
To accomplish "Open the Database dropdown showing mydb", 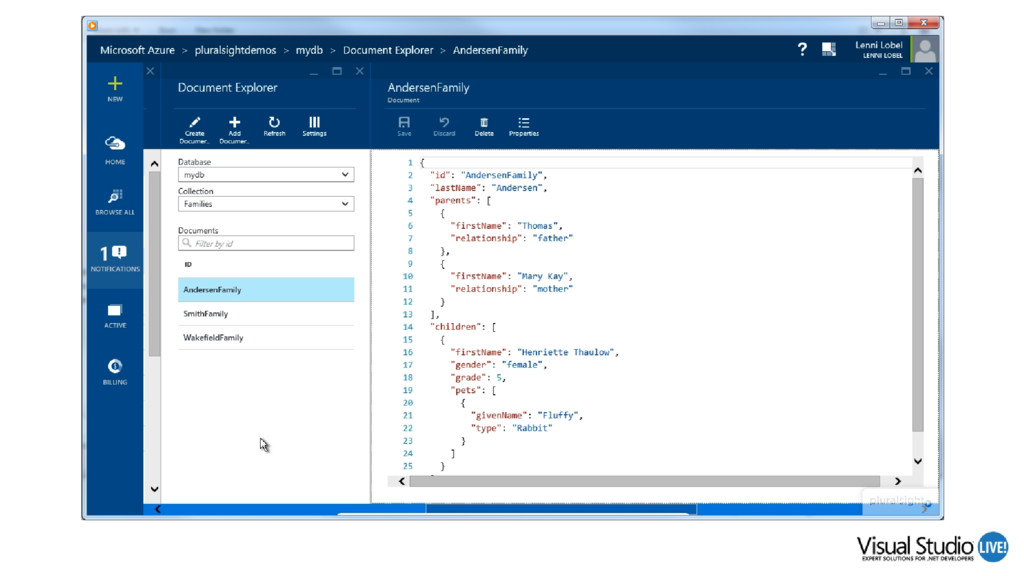I will pos(266,174).
